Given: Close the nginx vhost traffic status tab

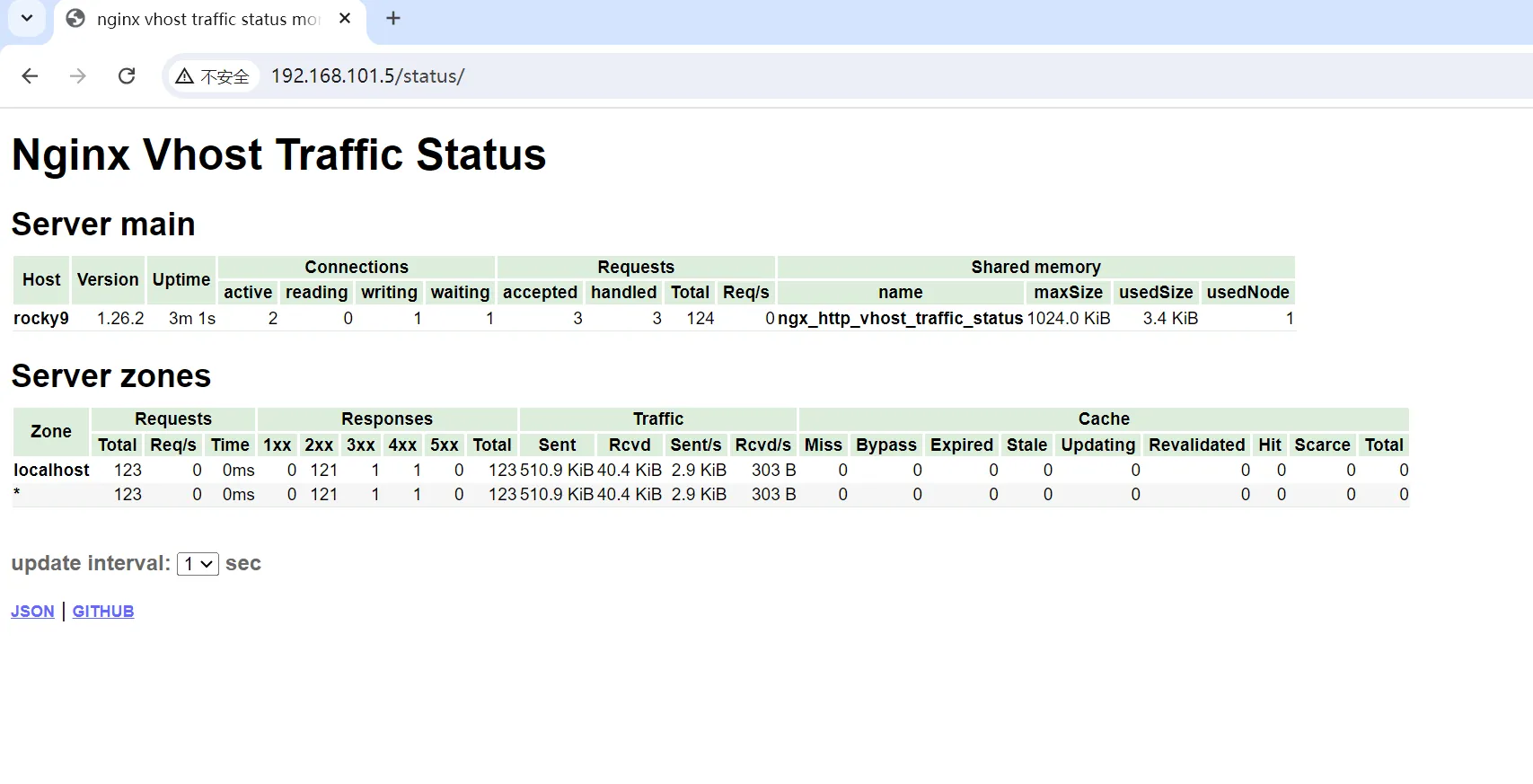Looking at the screenshot, I should [345, 19].
